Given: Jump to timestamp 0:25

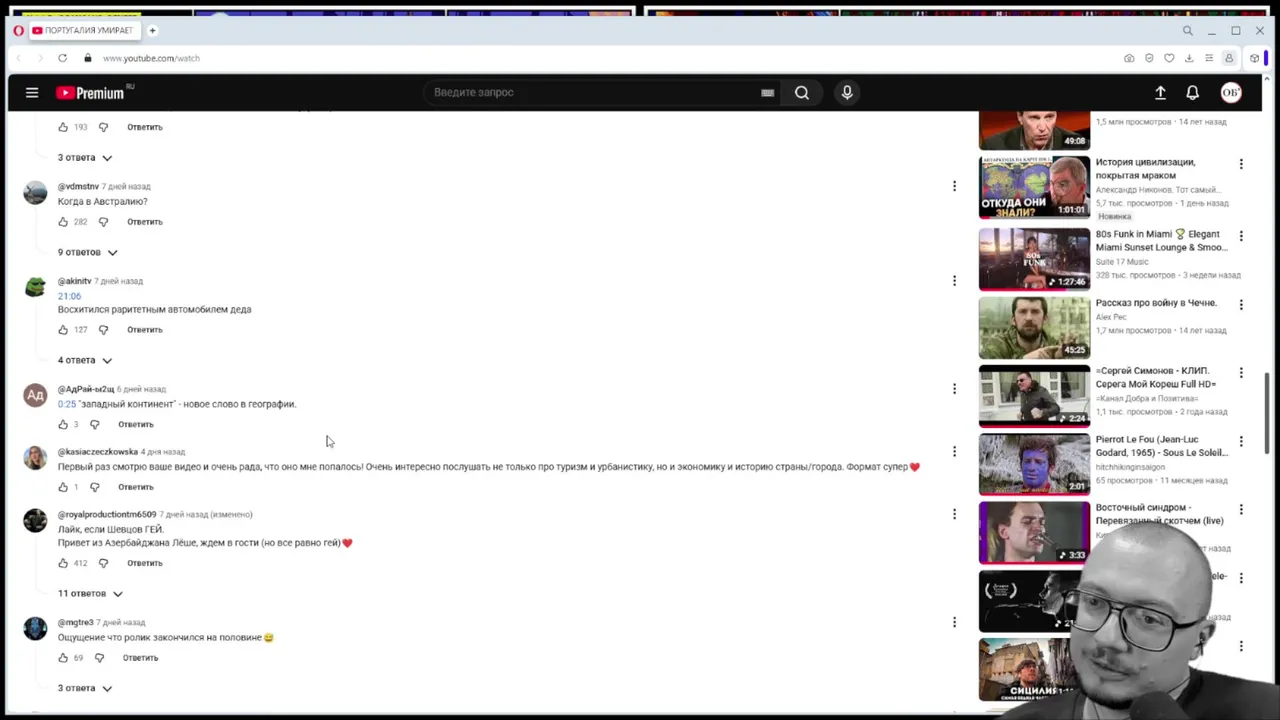Looking at the screenshot, I should pyautogui.click(x=66, y=404).
